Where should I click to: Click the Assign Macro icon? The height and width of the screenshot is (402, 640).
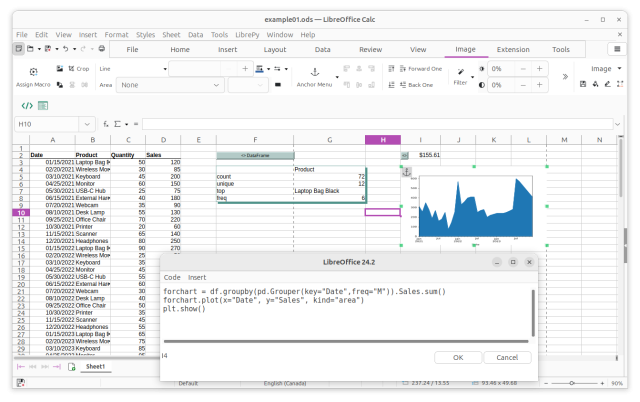click(x=33, y=72)
